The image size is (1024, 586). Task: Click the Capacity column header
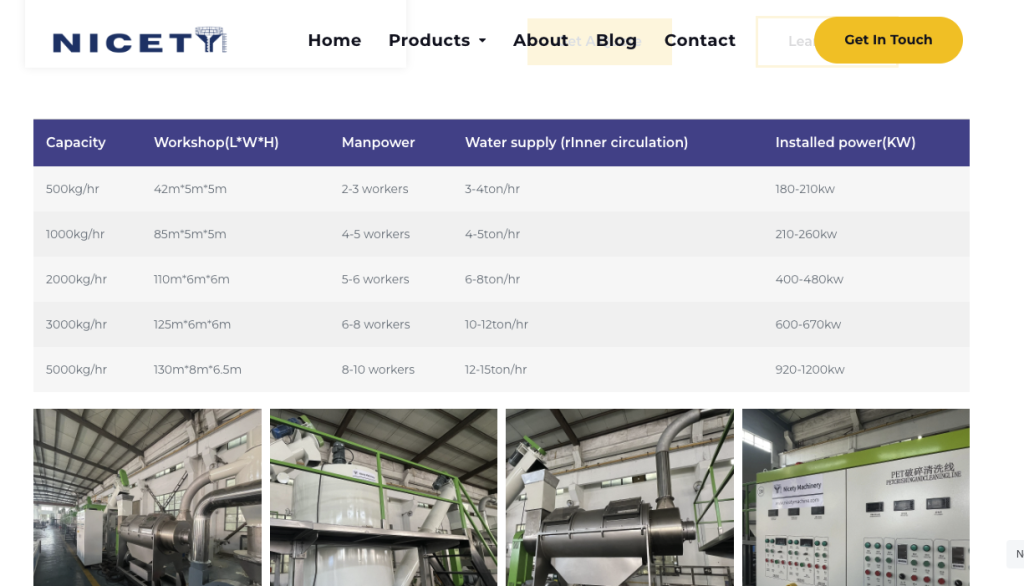click(76, 142)
